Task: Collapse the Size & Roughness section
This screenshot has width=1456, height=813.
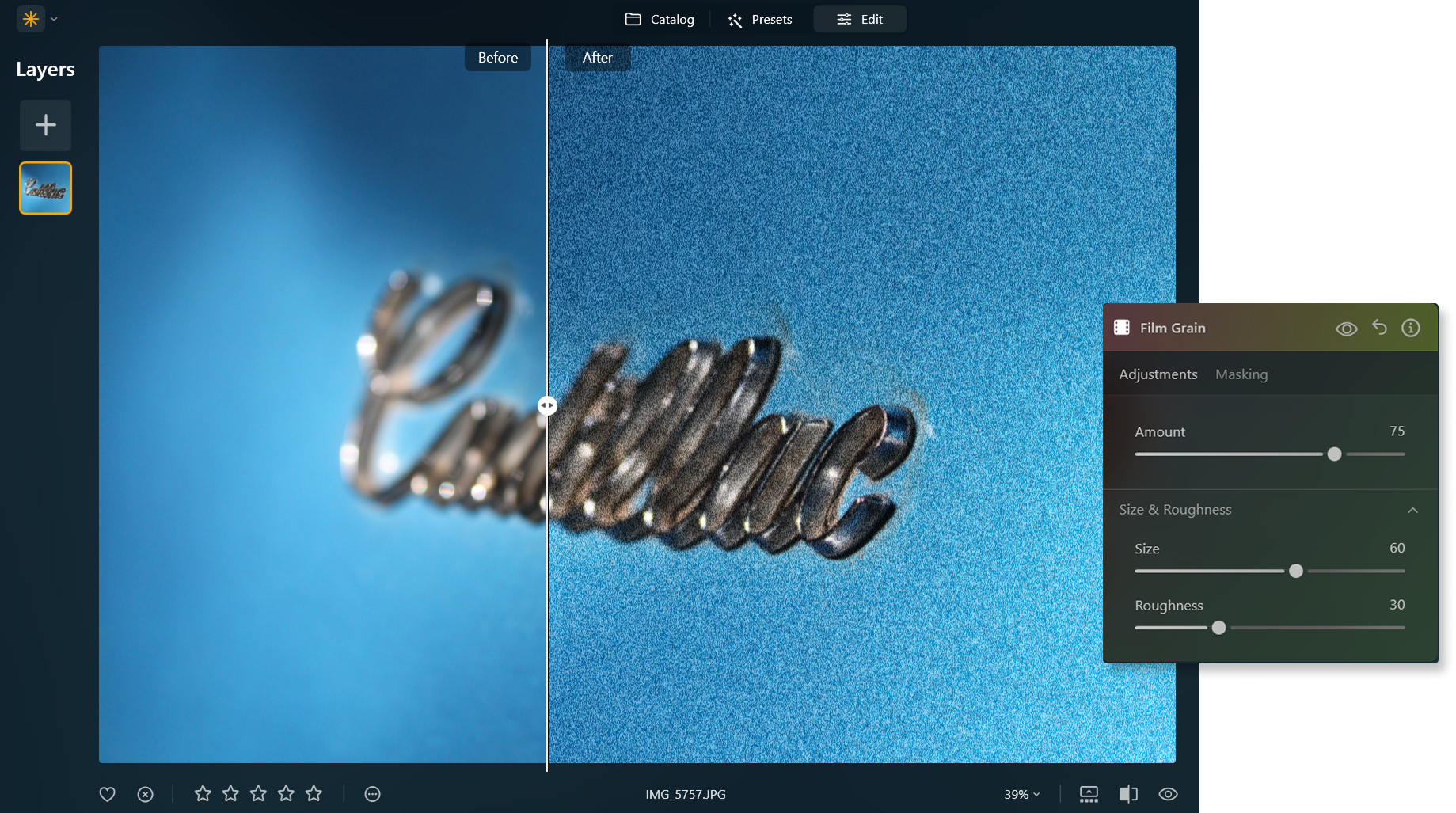Action: pos(1412,510)
